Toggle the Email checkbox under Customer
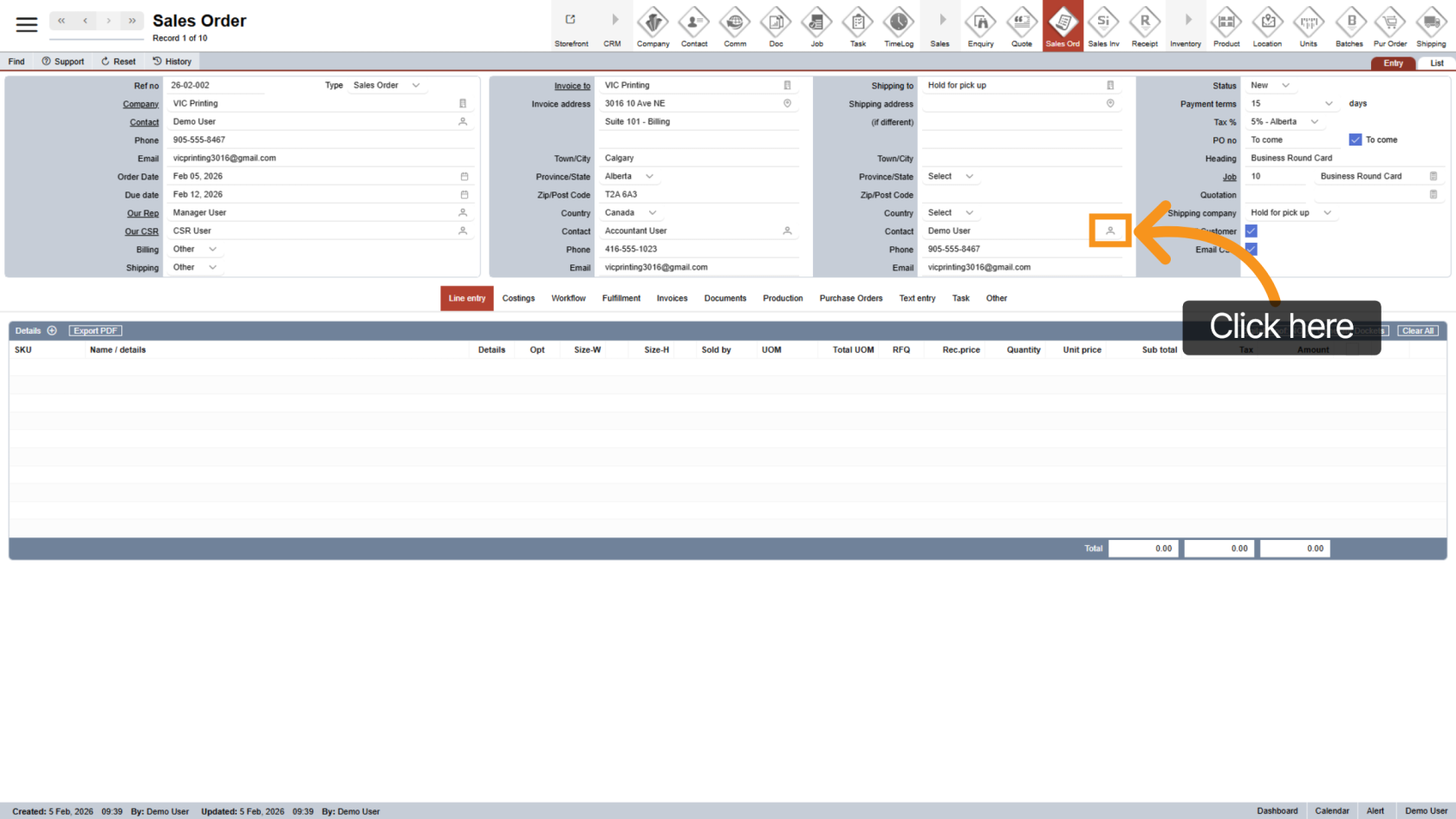The image size is (1456, 819). tap(1251, 249)
